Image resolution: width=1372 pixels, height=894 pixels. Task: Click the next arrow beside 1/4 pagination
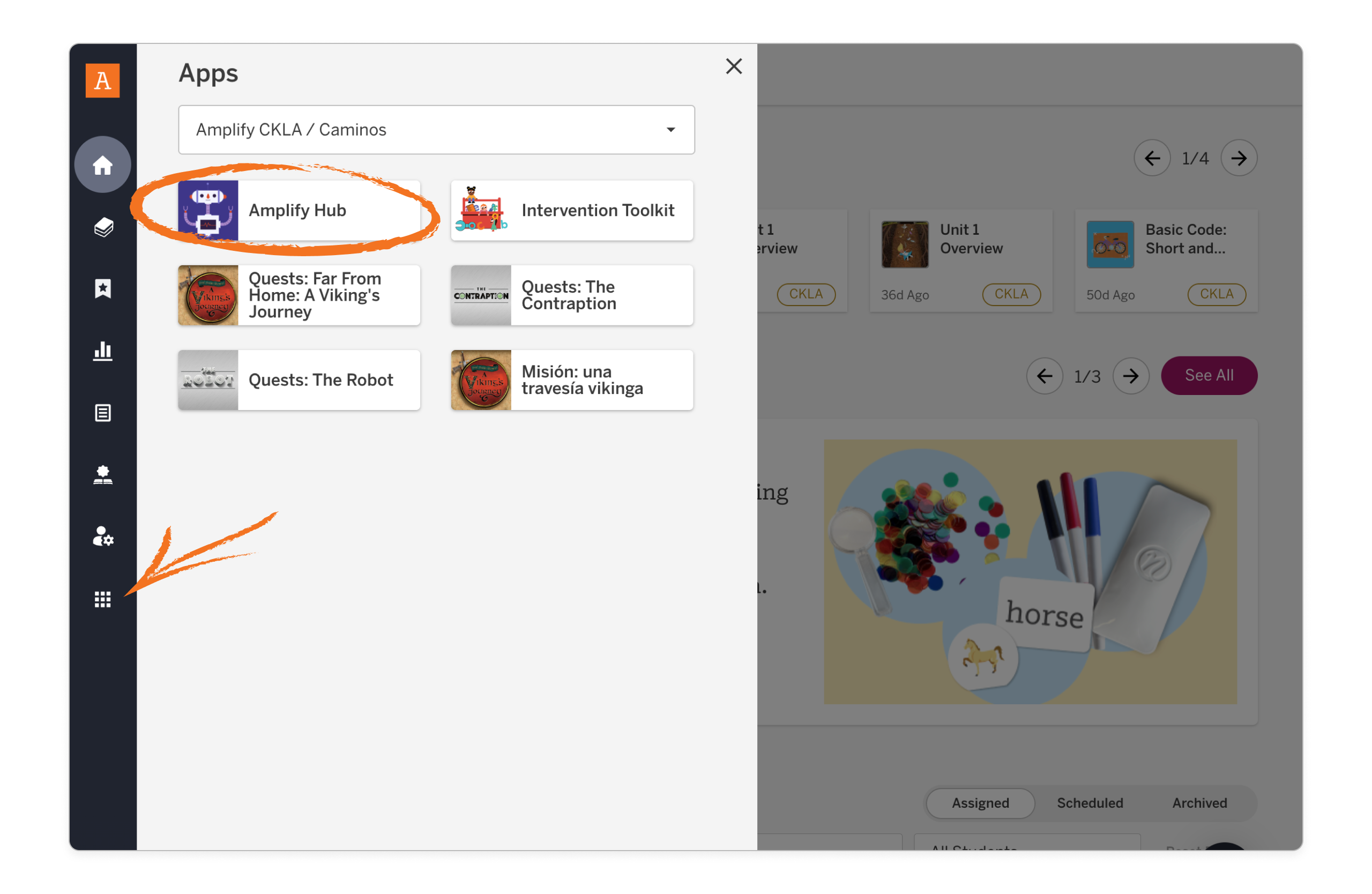point(1239,158)
